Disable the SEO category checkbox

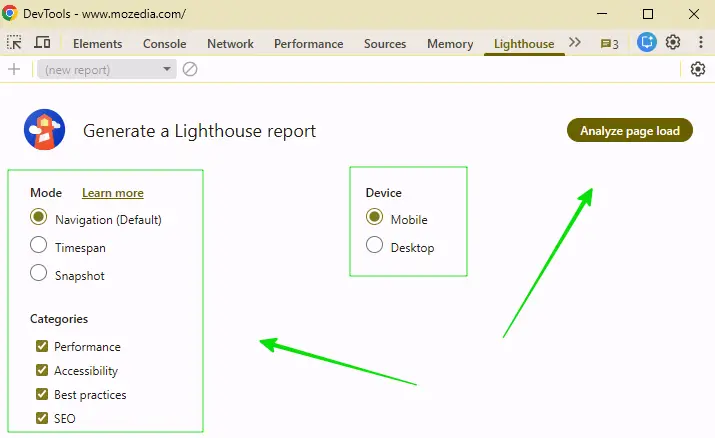tap(42, 419)
